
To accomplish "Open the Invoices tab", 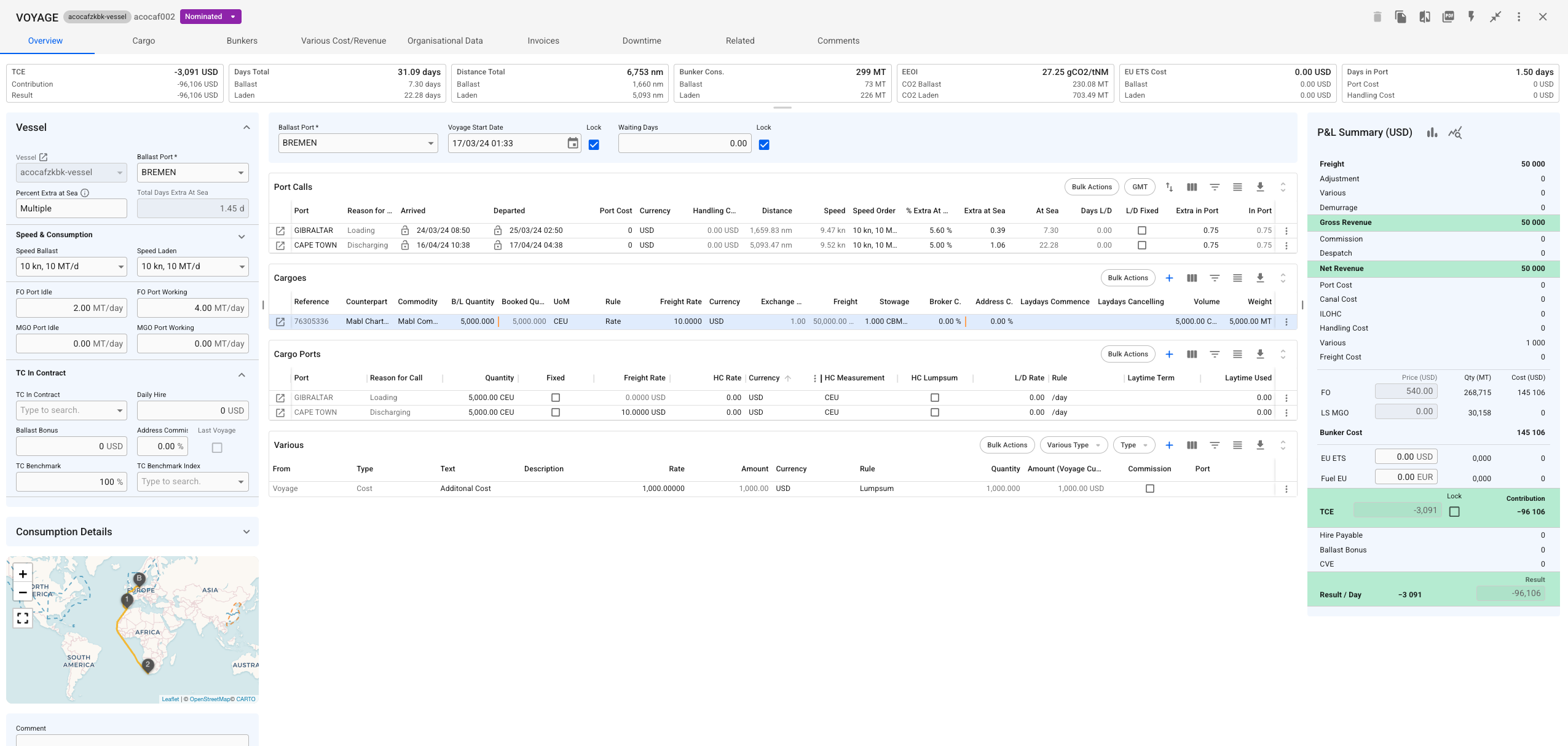I will [x=543, y=41].
